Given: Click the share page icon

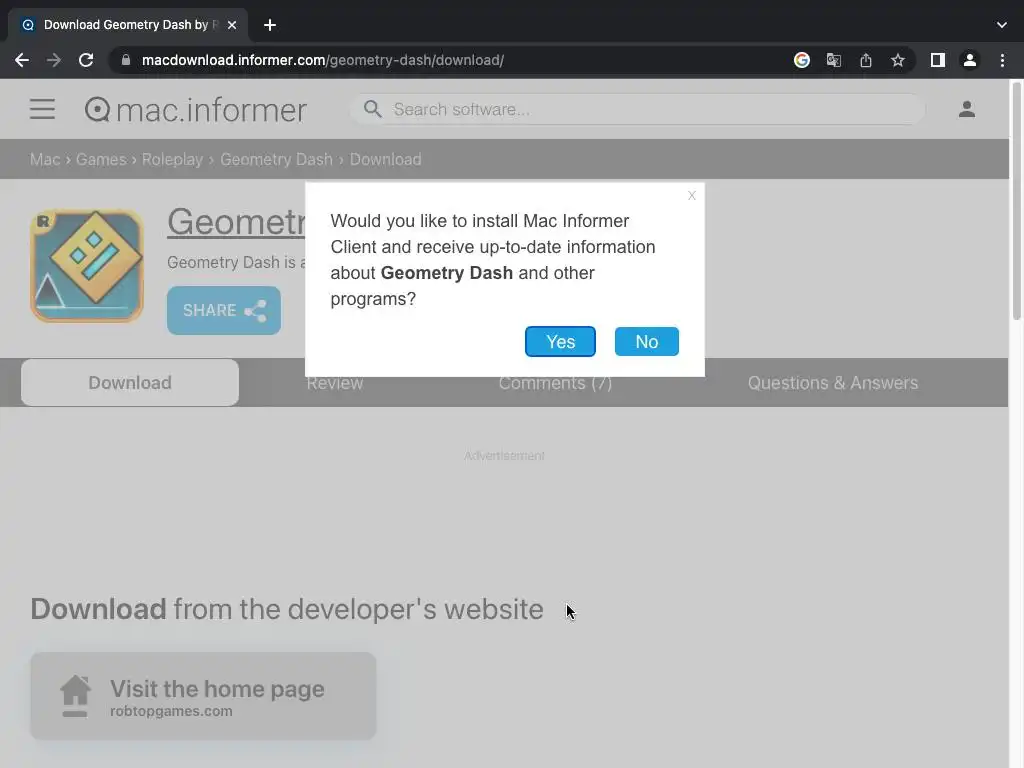Looking at the screenshot, I should (x=865, y=60).
